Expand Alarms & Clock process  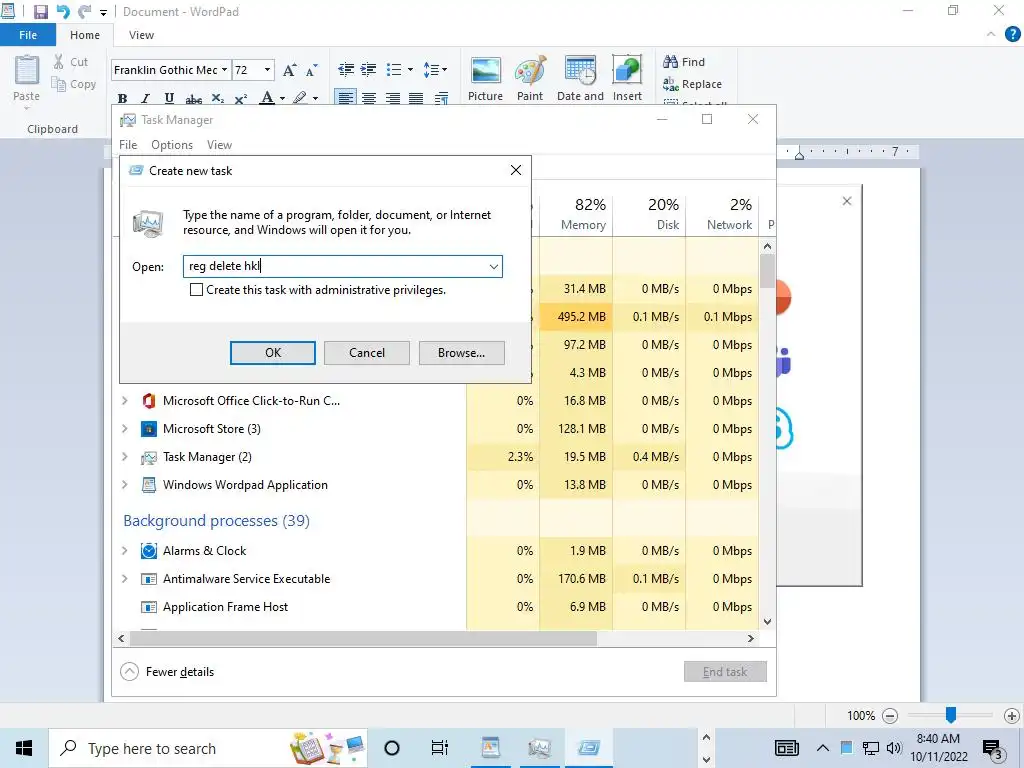point(125,551)
